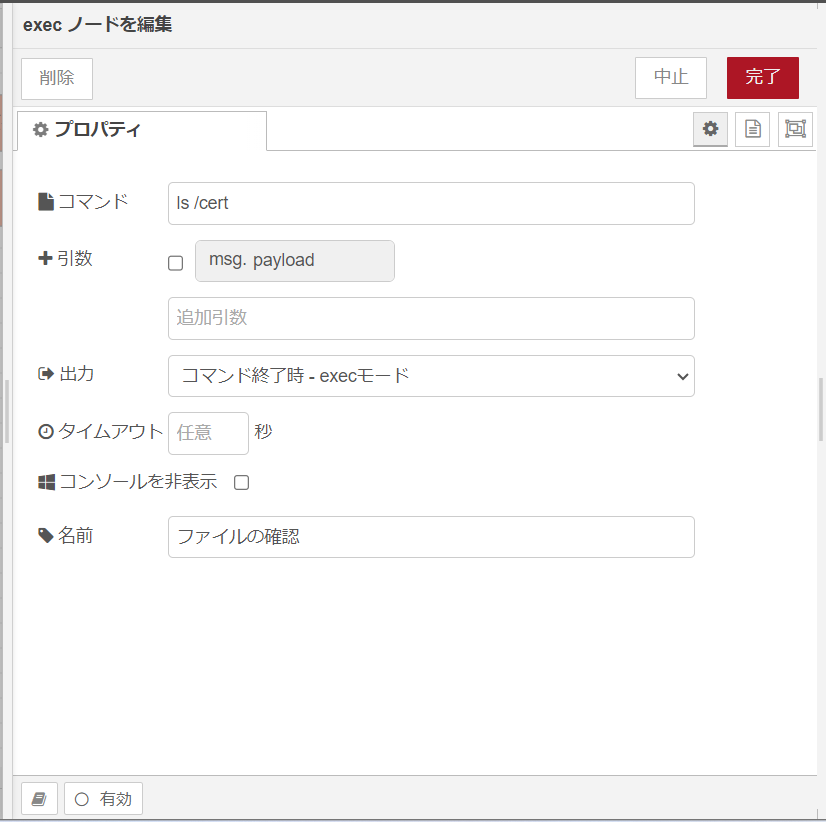
Task: Click the left sidebar separator handle
Action: click(7, 411)
